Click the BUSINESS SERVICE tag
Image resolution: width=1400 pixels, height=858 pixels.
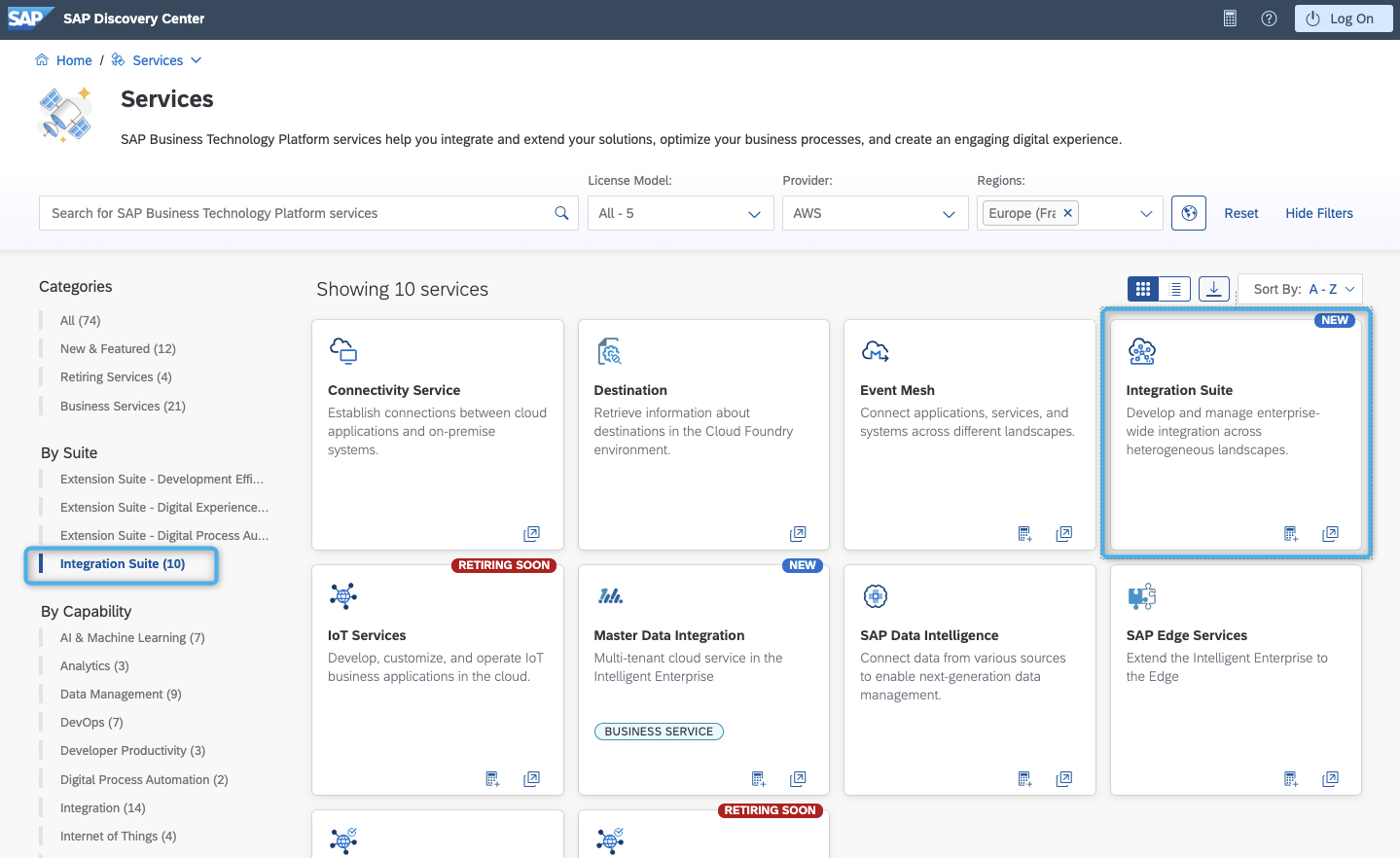(659, 732)
